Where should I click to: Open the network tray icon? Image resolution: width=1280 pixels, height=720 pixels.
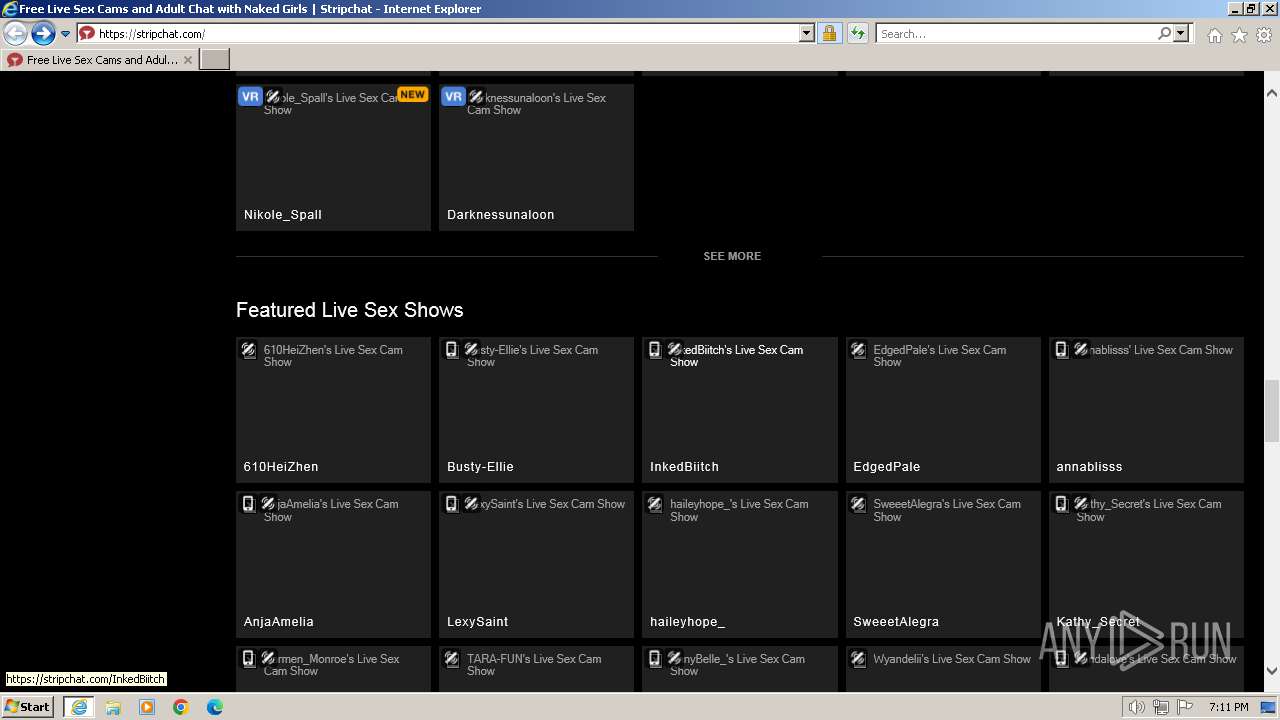pos(1161,707)
